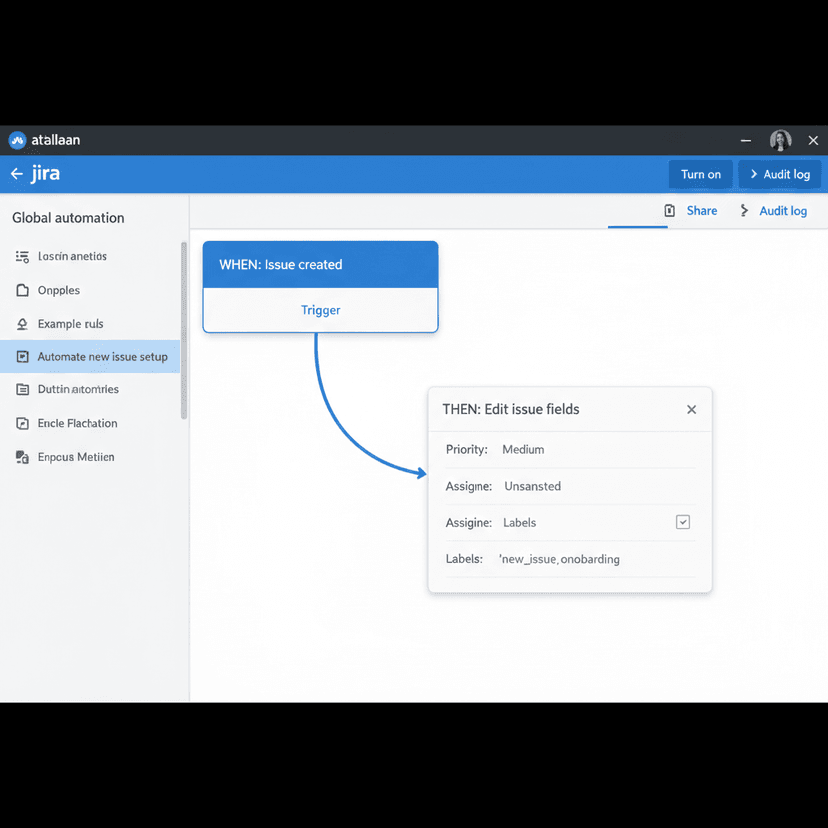
Task: Click the lightning icon next to Audit log
Action: click(x=744, y=211)
